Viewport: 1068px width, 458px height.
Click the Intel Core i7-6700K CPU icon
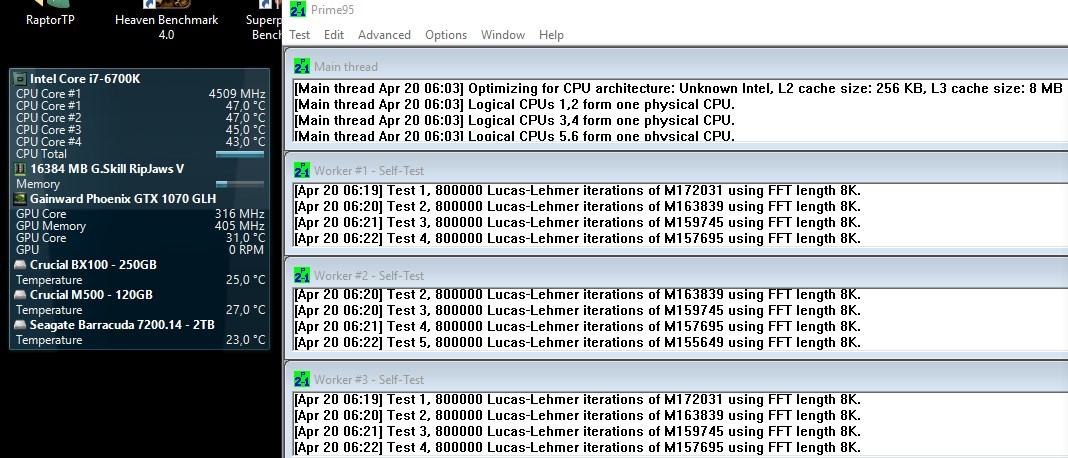click(x=20, y=79)
